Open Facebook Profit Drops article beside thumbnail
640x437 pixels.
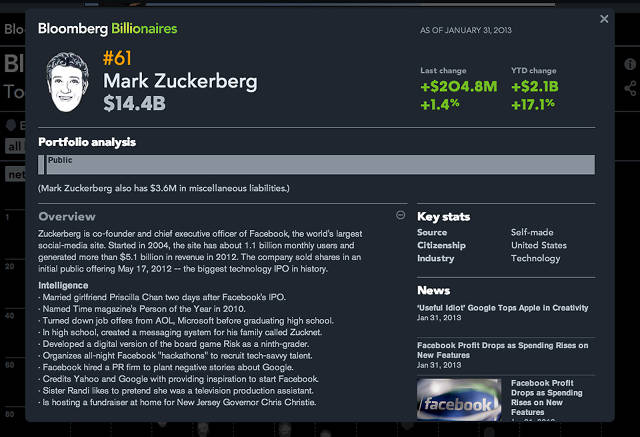(546, 393)
